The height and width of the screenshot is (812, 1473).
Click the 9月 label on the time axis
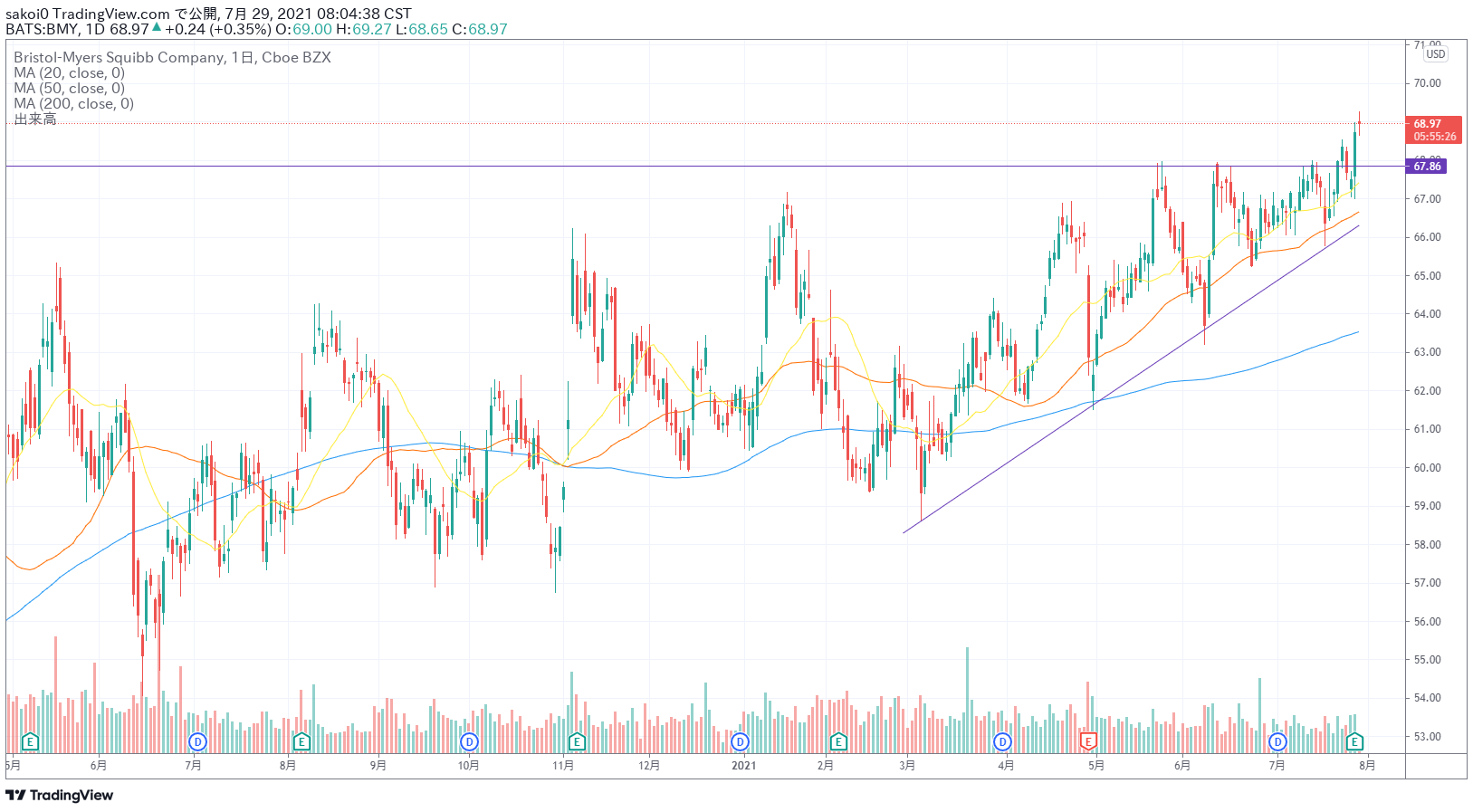pyautogui.click(x=378, y=766)
